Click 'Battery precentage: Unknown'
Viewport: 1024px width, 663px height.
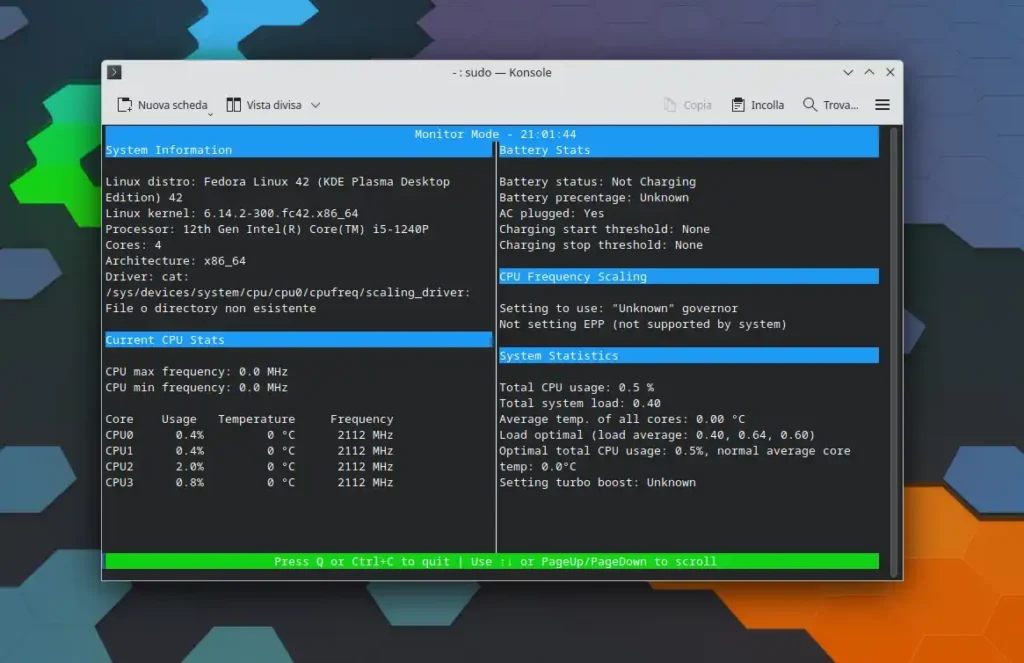(x=594, y=197)
